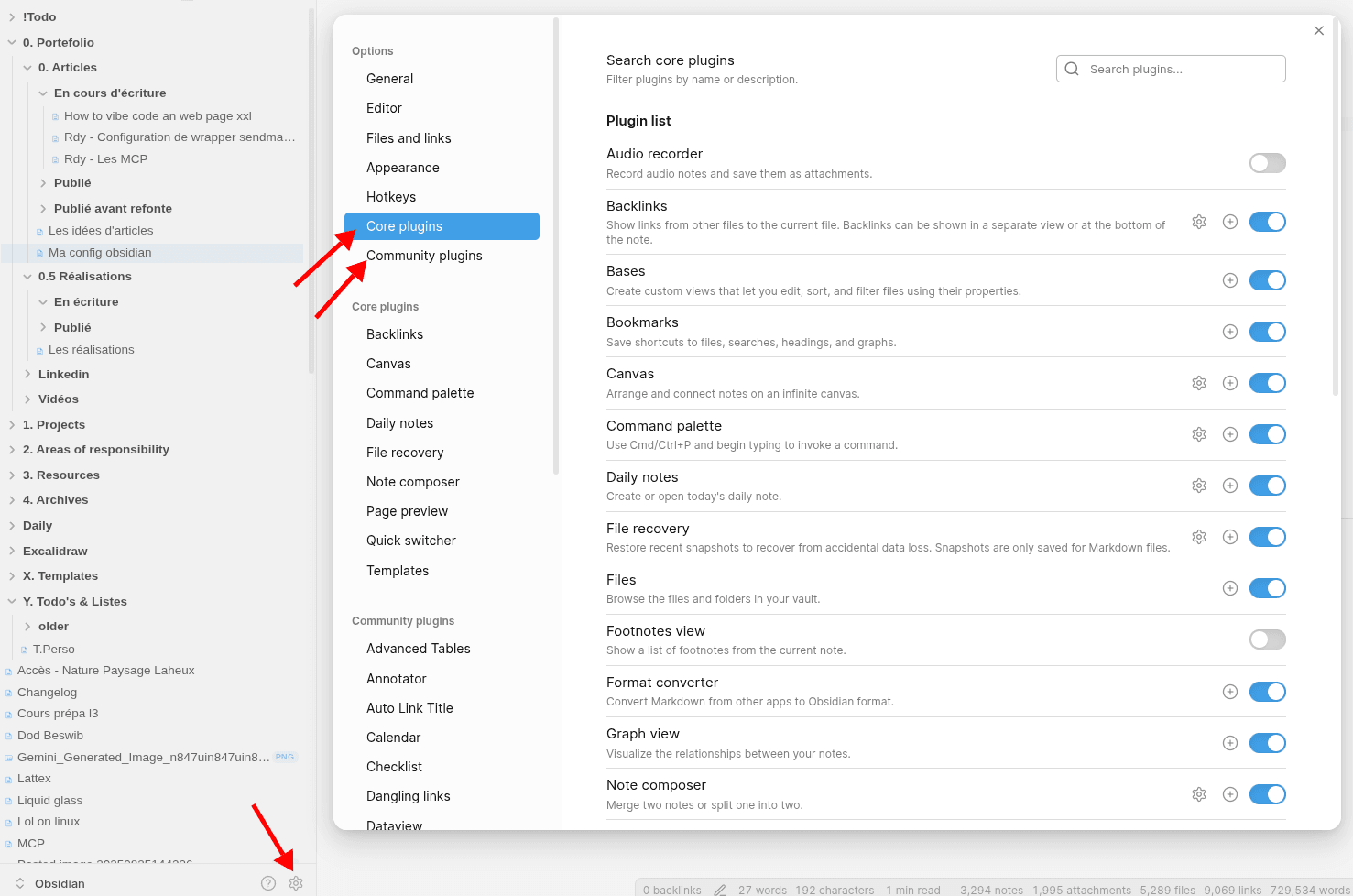
Task: Open the Obsidian vault switcher
Action: point(51,883)
